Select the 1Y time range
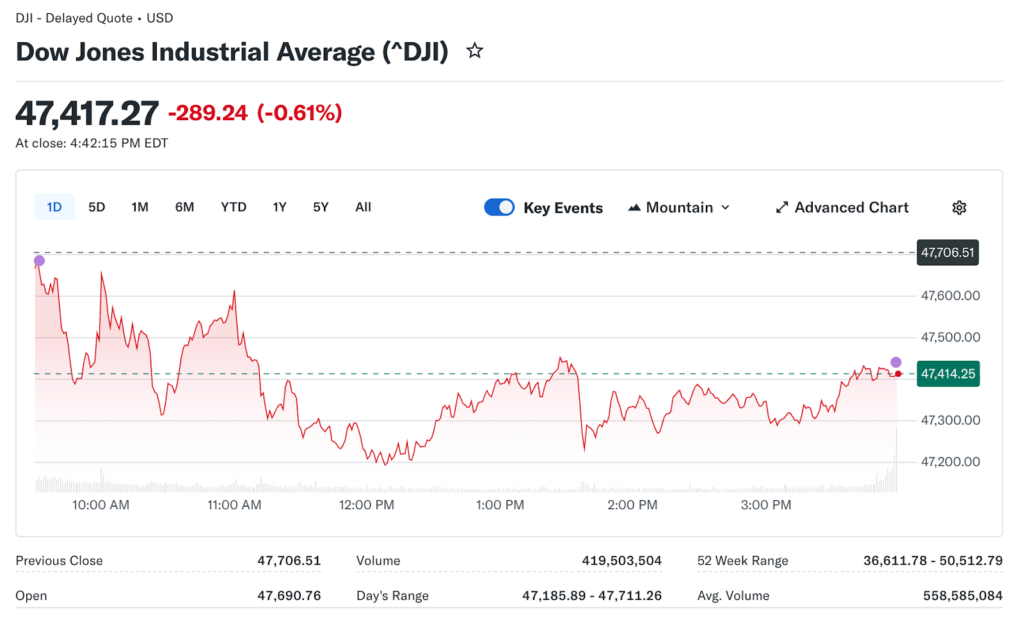Viewport: 1024px width, 623px height. tap(280, 207)
